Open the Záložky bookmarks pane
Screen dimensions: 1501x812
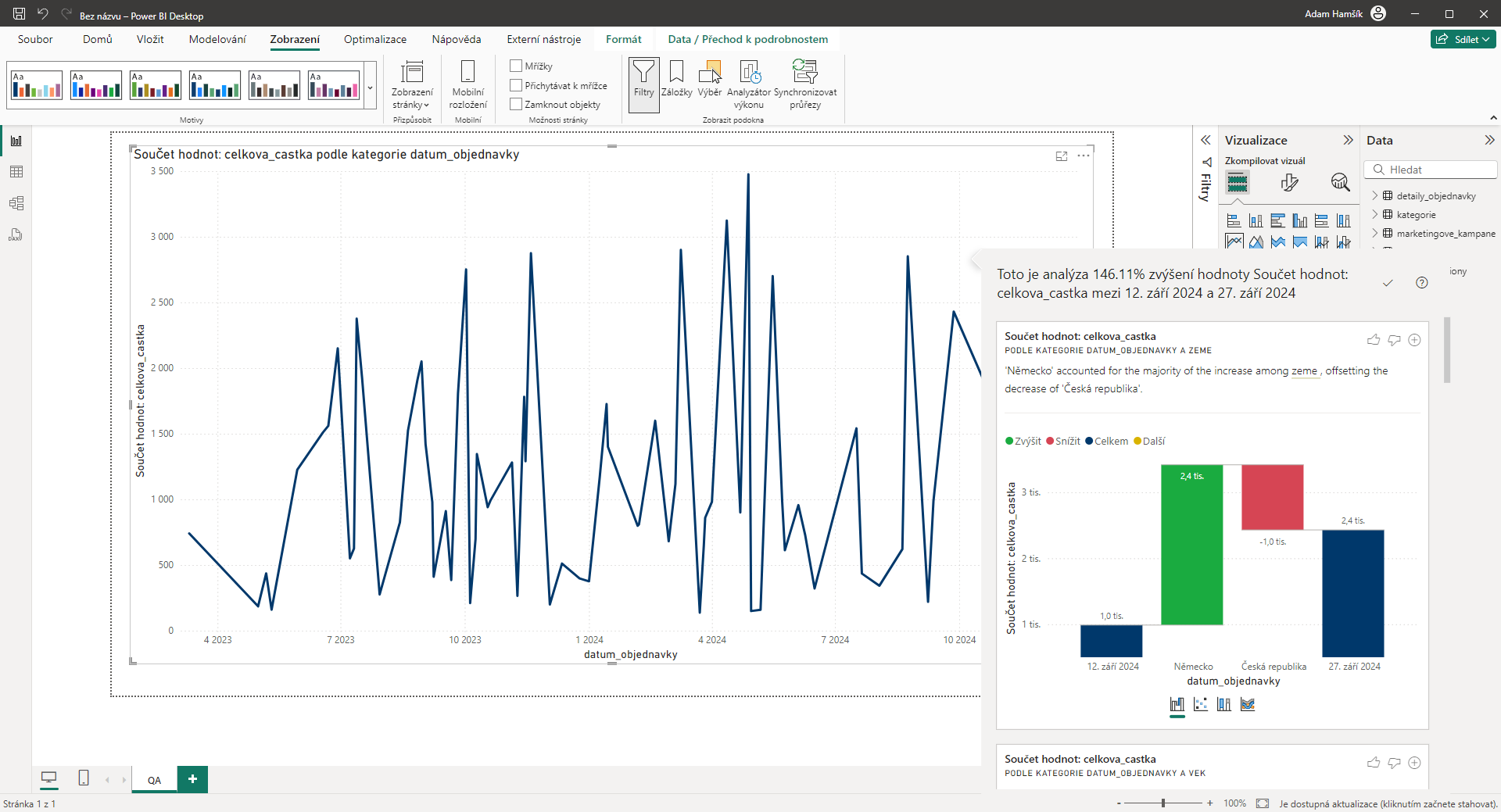coord(676,78)
